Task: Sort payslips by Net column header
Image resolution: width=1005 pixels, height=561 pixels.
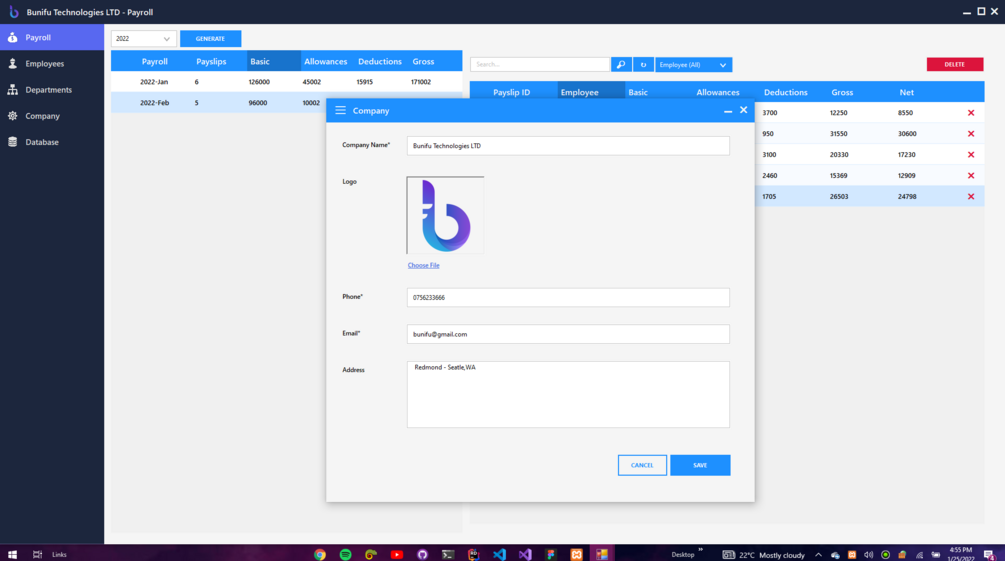Action: coord(906,92)
